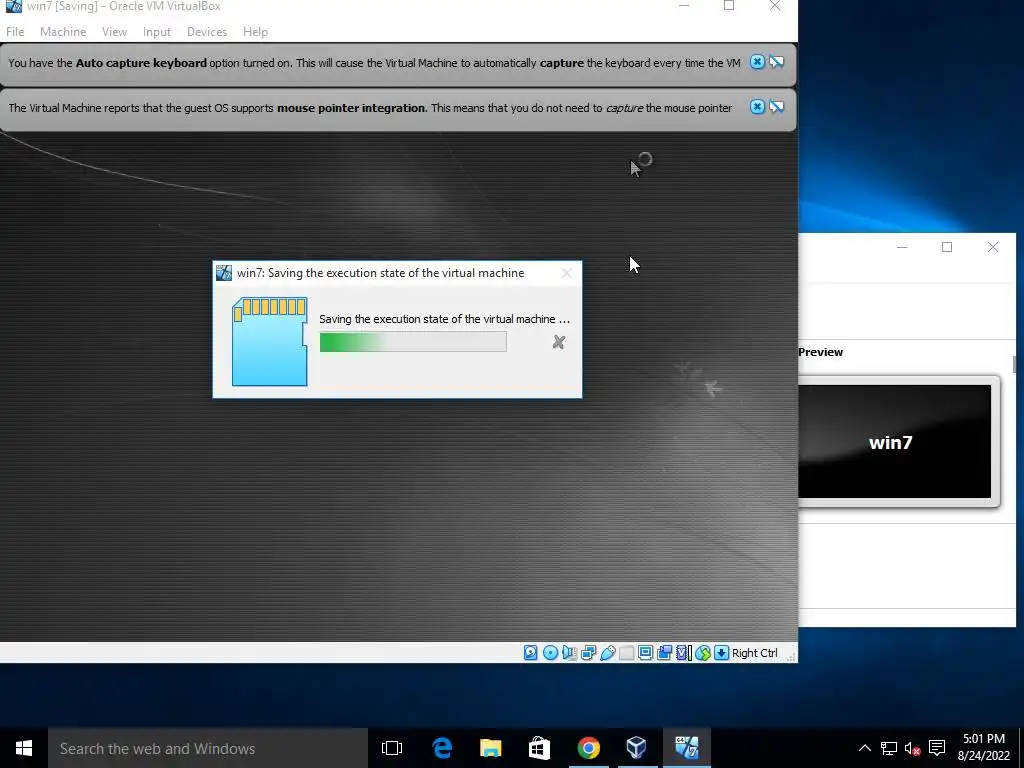Click the Right Ctrl host key label
This screenshot has width=1024, height=768.
(x=754, y=653)
